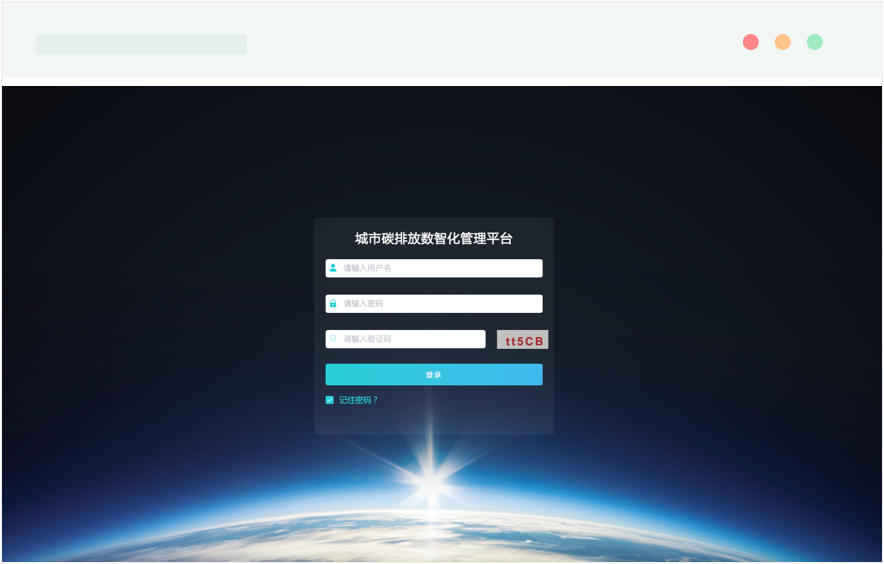Viewport: 884px width, 564px height.
Task: Click the username input field
Action: coord(434,268)
